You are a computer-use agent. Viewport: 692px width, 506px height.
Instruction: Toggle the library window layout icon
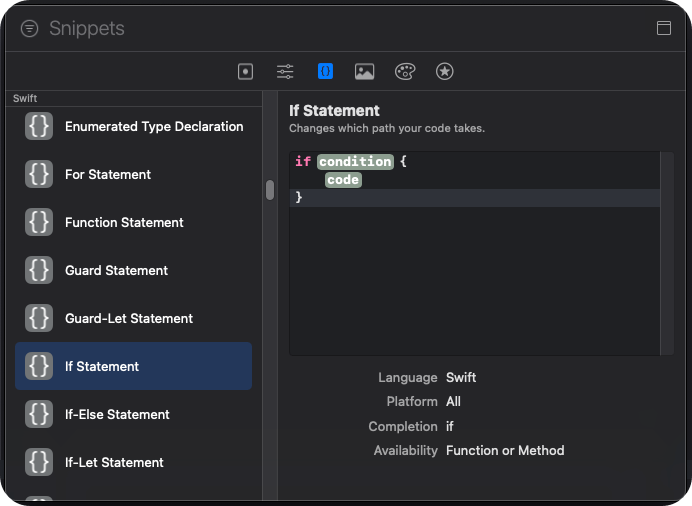coord(664,28)
